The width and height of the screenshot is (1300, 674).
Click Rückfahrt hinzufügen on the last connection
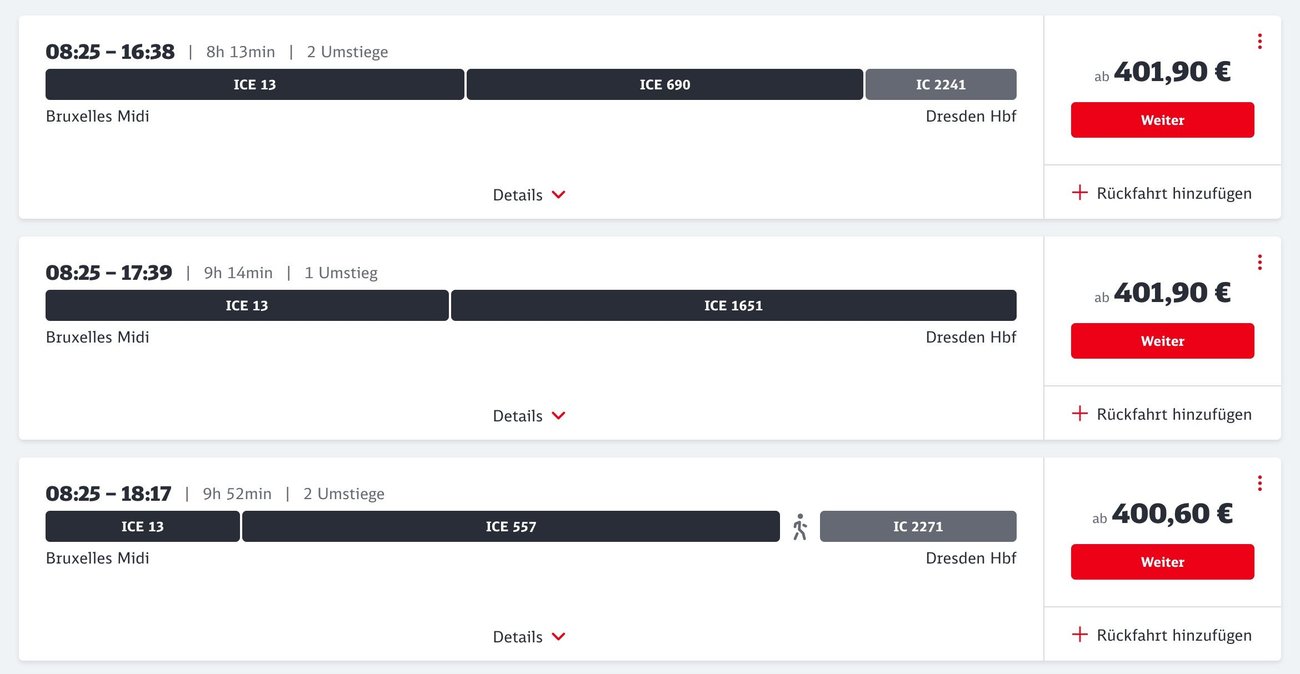click(1162, 634)
